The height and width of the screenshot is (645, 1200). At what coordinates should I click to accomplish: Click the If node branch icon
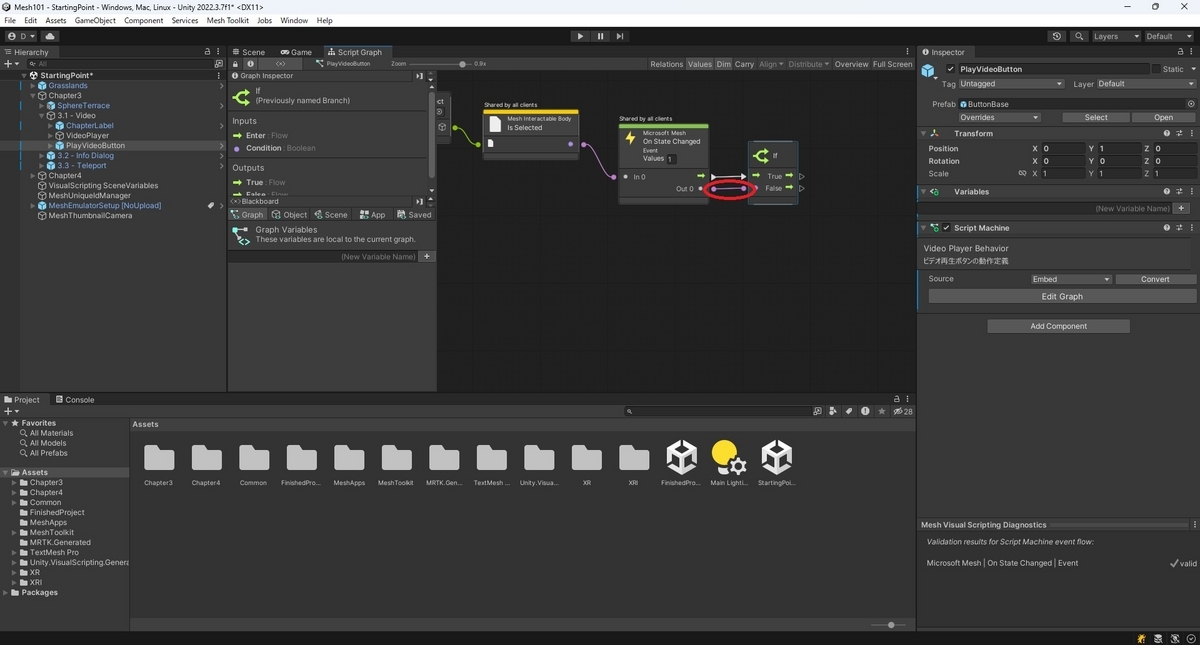tap(761, 155)
